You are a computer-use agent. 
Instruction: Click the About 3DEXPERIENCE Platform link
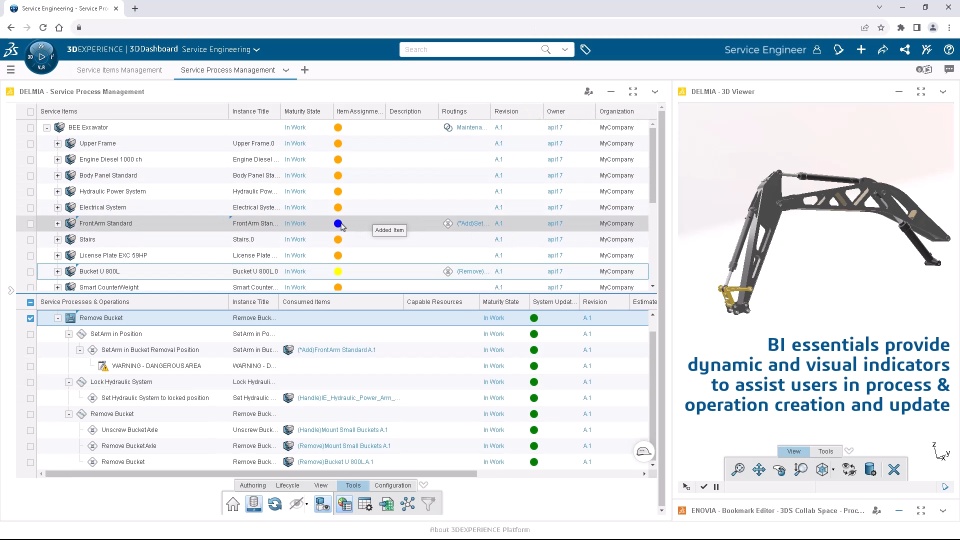click(480, 530)
